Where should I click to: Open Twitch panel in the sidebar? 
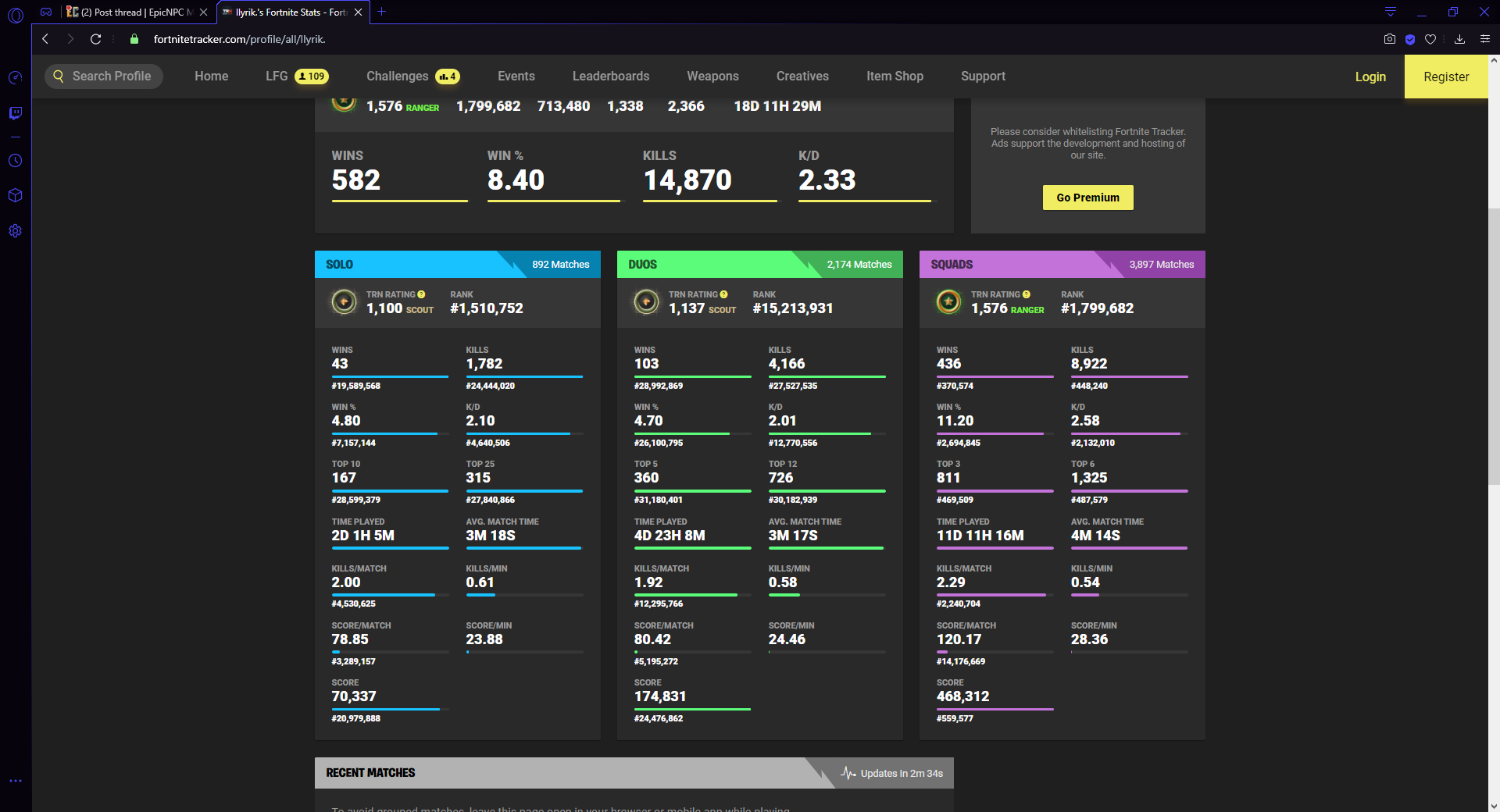(x=15, y=113)
